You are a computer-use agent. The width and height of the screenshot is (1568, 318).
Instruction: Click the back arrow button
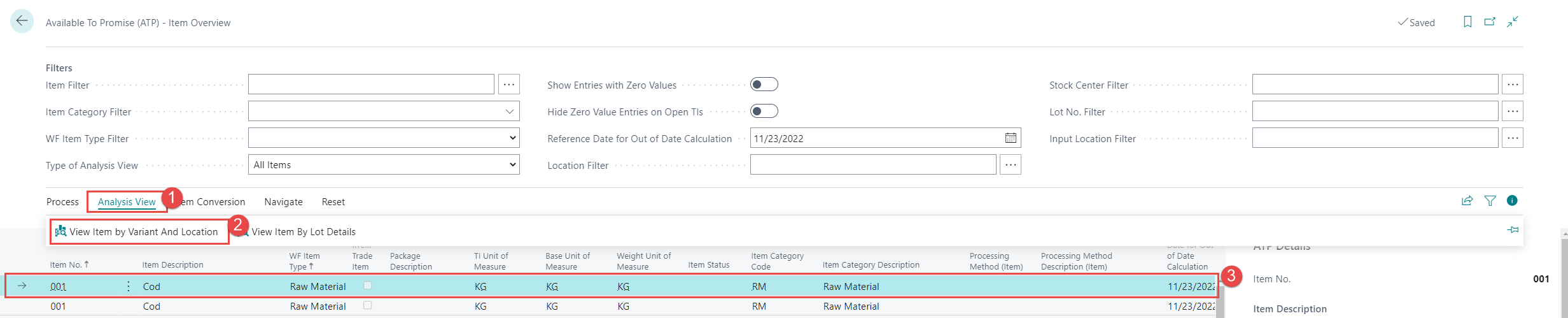22,22
